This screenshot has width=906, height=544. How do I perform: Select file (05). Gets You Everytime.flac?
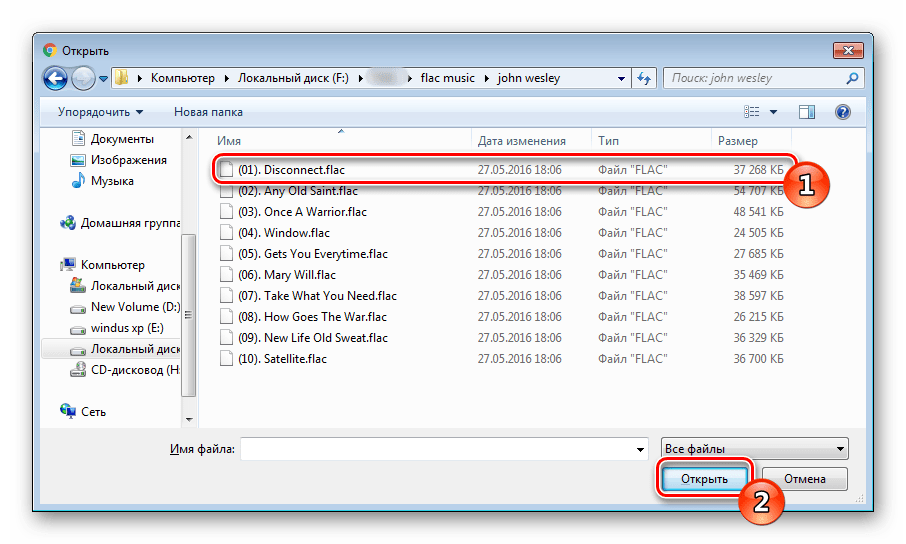tap(502, 254)
